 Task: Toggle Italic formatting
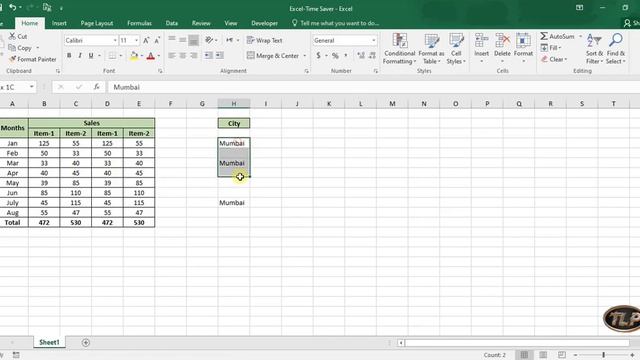pos(80,56)
